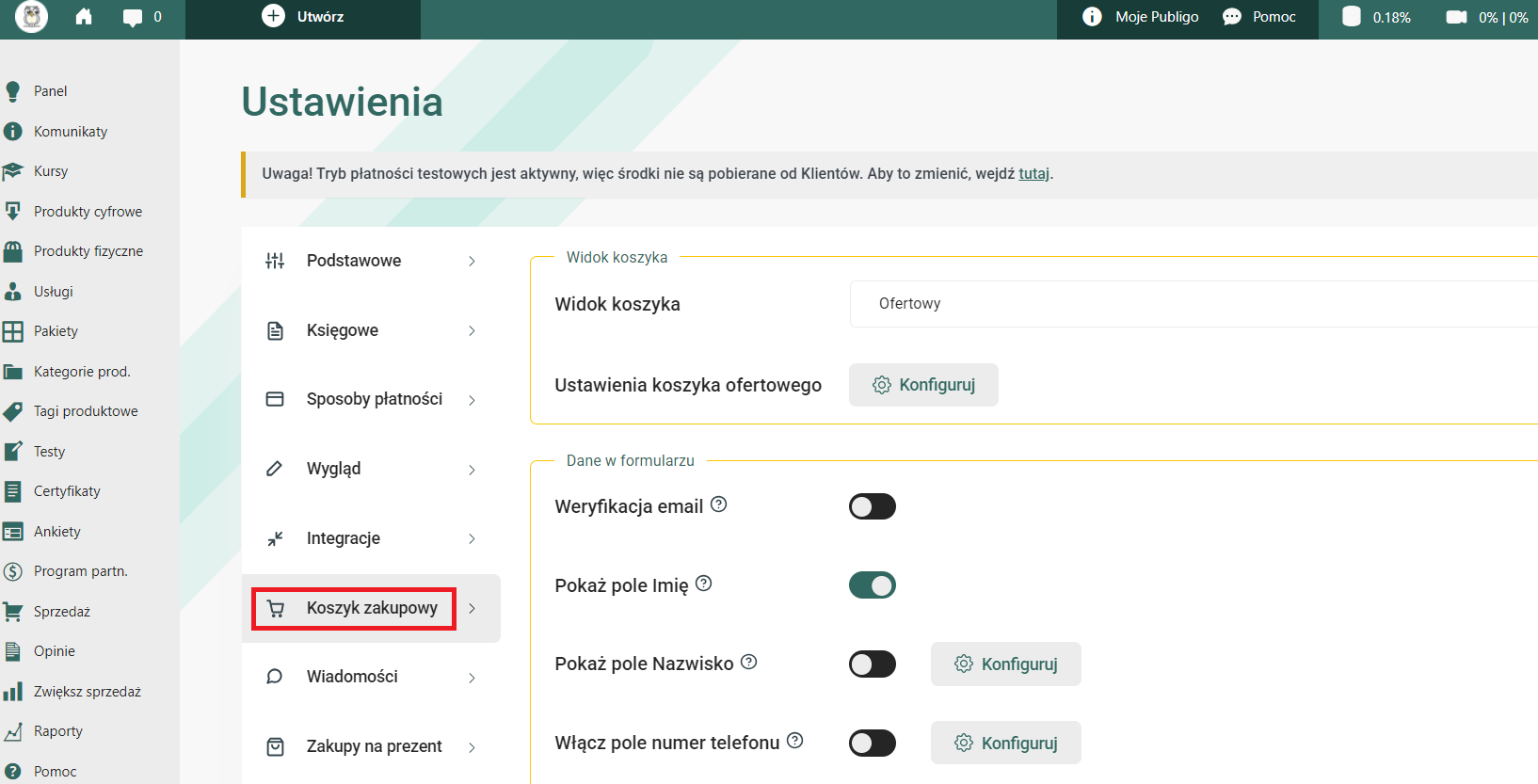Click Konfiguruj for koszyk ofertowy settings
Screen dimensions: 1538x784
(x=923, y=385)
